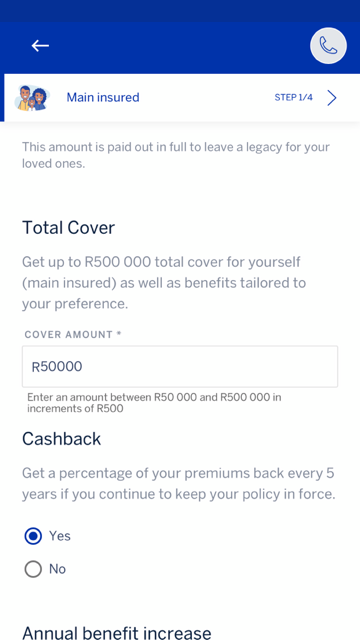Click the R50 000 to R500 000 hint text
This screenshot has height=640, width=360.
click(154, 402)
